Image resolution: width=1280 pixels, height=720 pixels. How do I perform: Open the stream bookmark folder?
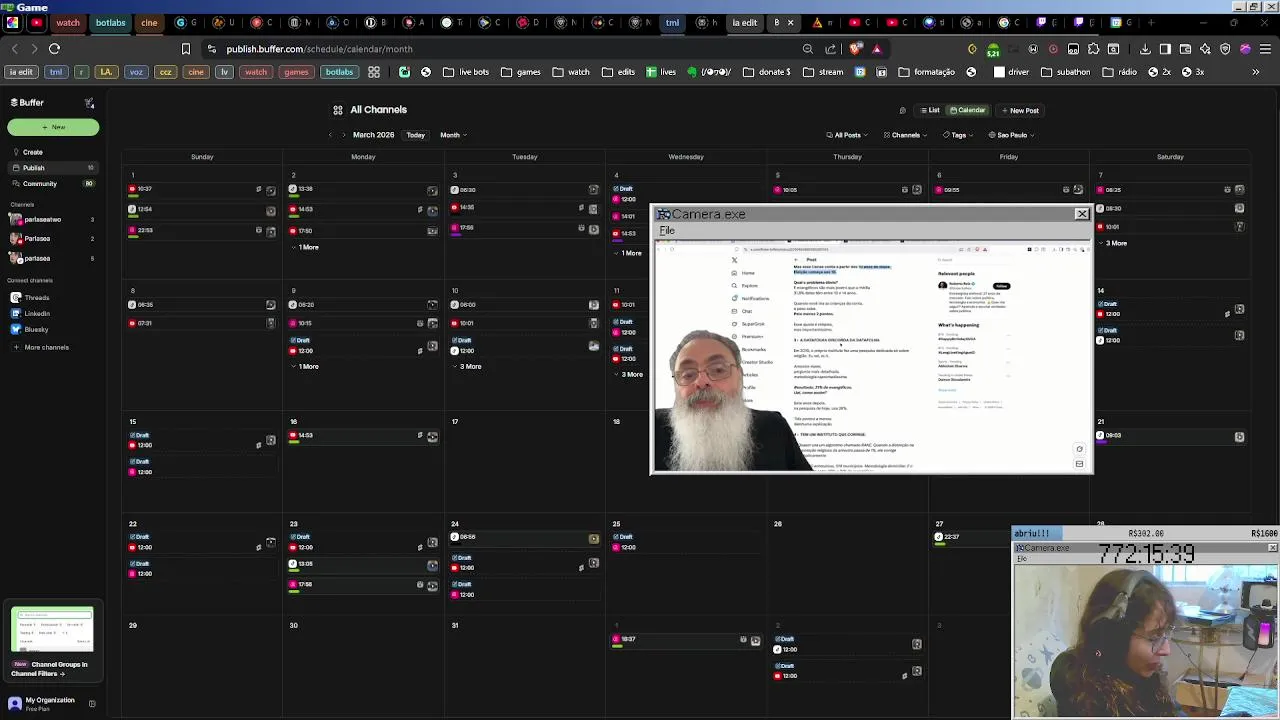pos(823,72)
